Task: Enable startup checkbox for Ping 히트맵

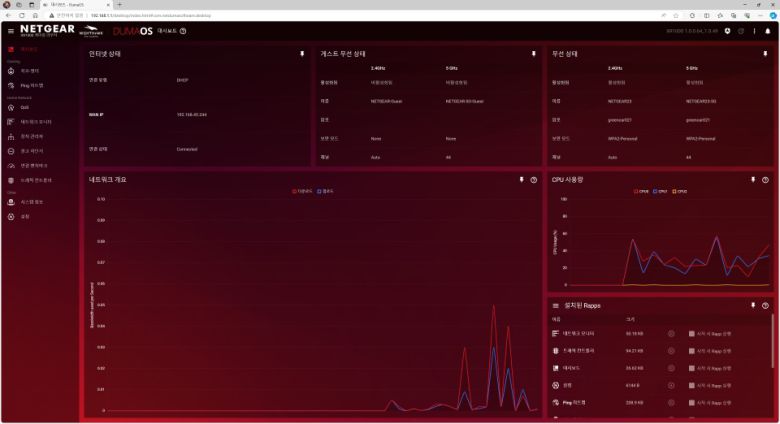Action: pyautogui.click(x=691, y=401)
